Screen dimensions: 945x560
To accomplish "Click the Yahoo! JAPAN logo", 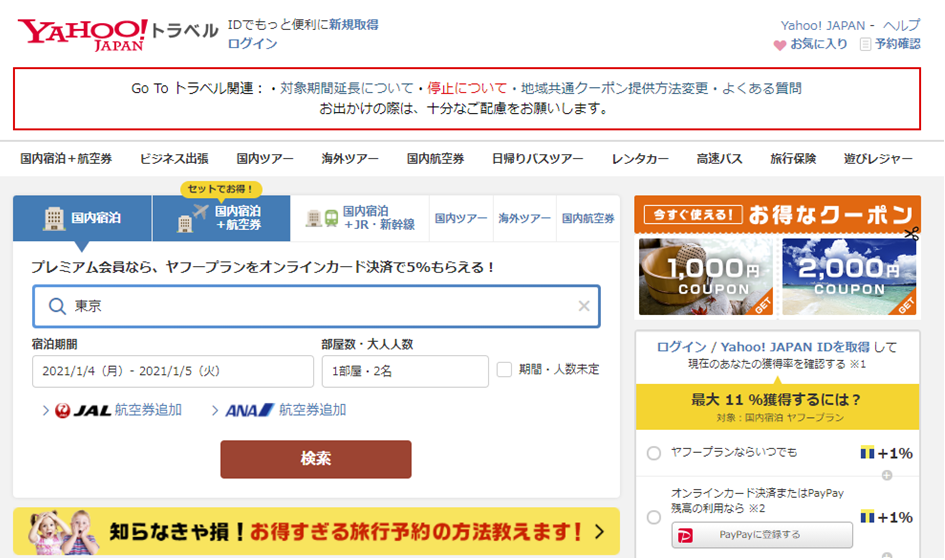I will click(82, 34).
